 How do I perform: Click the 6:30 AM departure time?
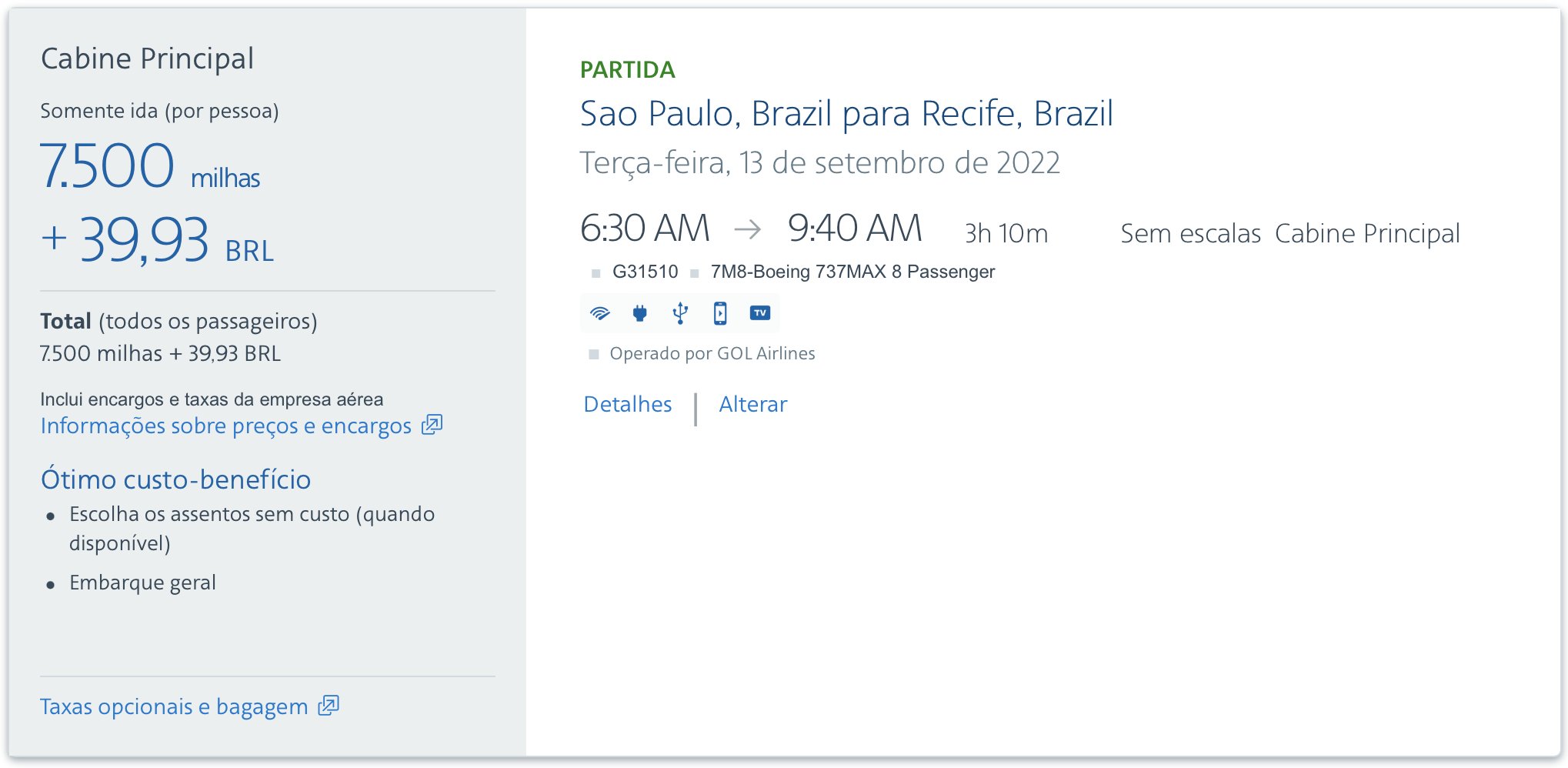645,229
